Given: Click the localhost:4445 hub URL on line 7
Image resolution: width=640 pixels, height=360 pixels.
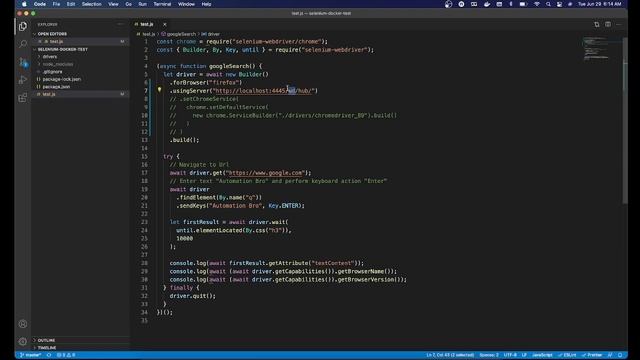Looking at the screenshot, I should (x=264, y=91).
